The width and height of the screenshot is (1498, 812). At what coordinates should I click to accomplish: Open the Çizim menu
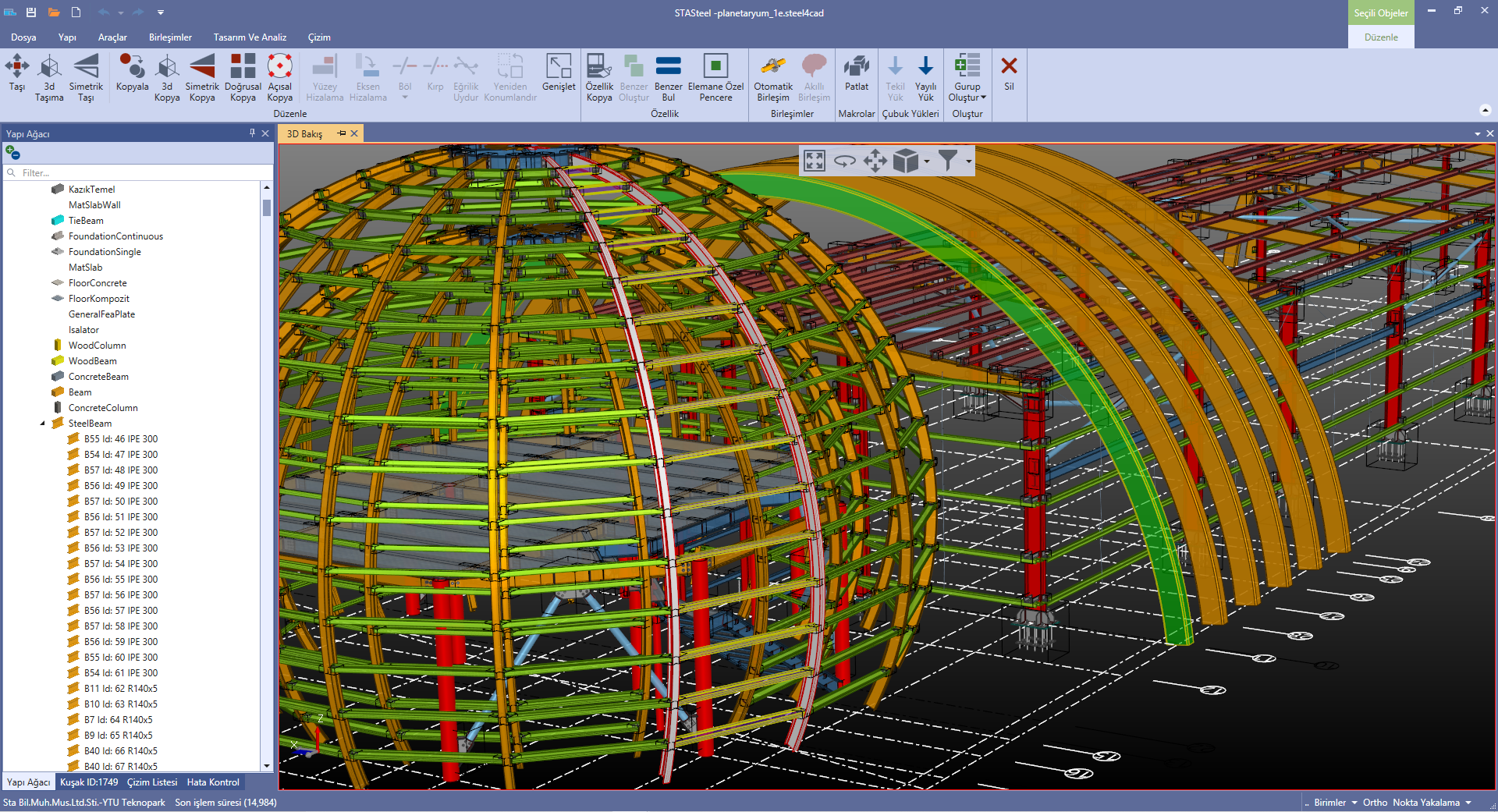point(319,37)
